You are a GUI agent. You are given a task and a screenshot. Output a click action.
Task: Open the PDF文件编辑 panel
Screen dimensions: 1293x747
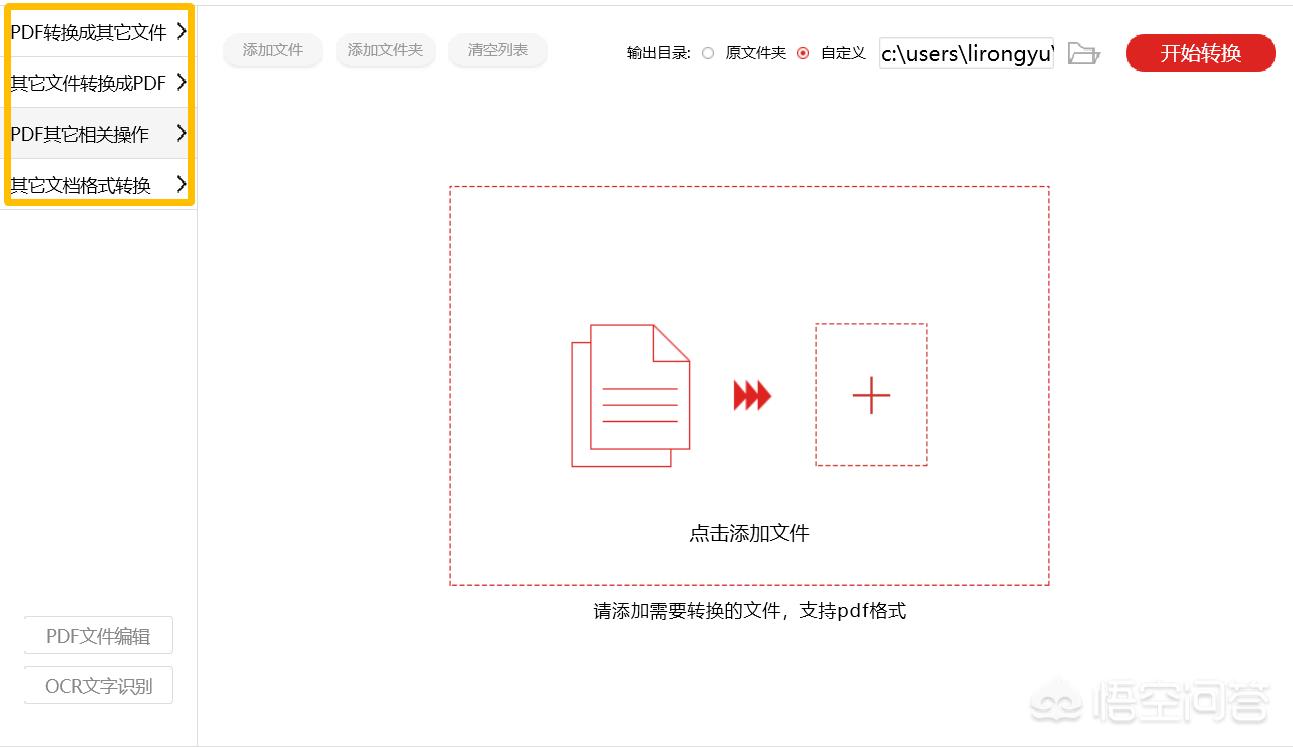[x=97, y=634]
